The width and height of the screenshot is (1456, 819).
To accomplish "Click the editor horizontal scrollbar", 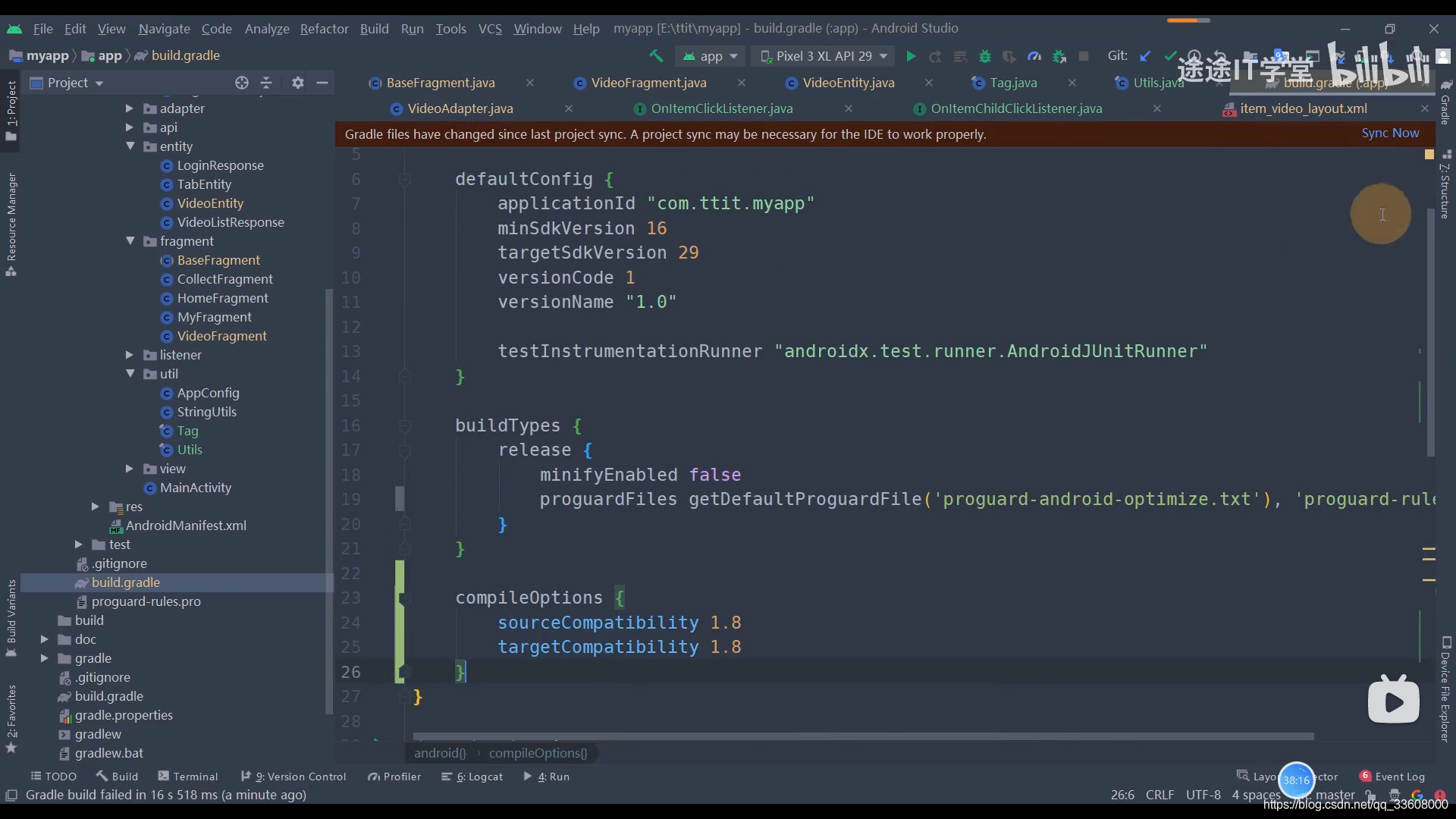I will click(863, 736).
